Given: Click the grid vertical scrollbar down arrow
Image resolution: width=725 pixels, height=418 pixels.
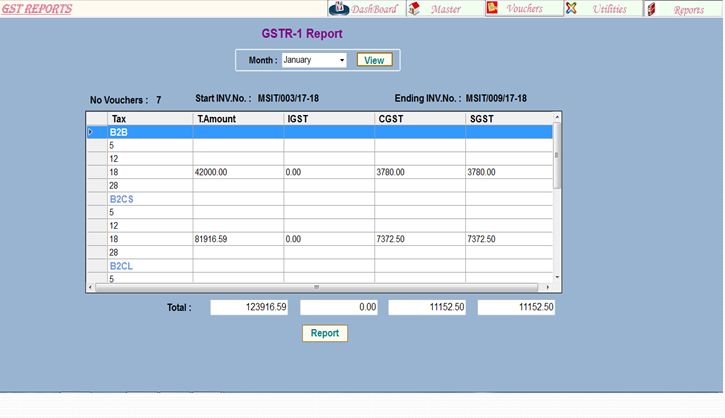Looking at the screenshot, I should (x=557, y=277).
